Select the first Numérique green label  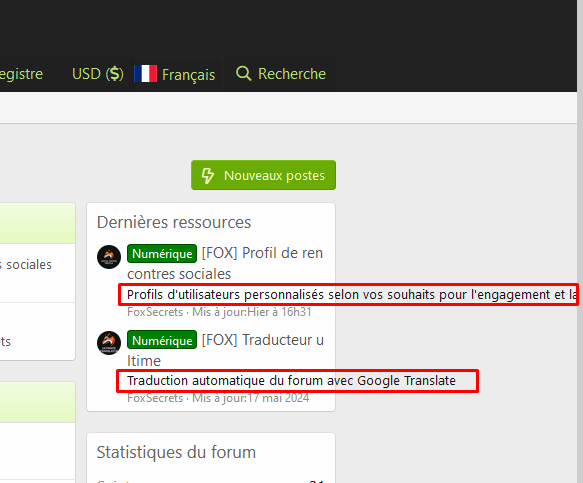pyautogui.click(x=162, y=254)
